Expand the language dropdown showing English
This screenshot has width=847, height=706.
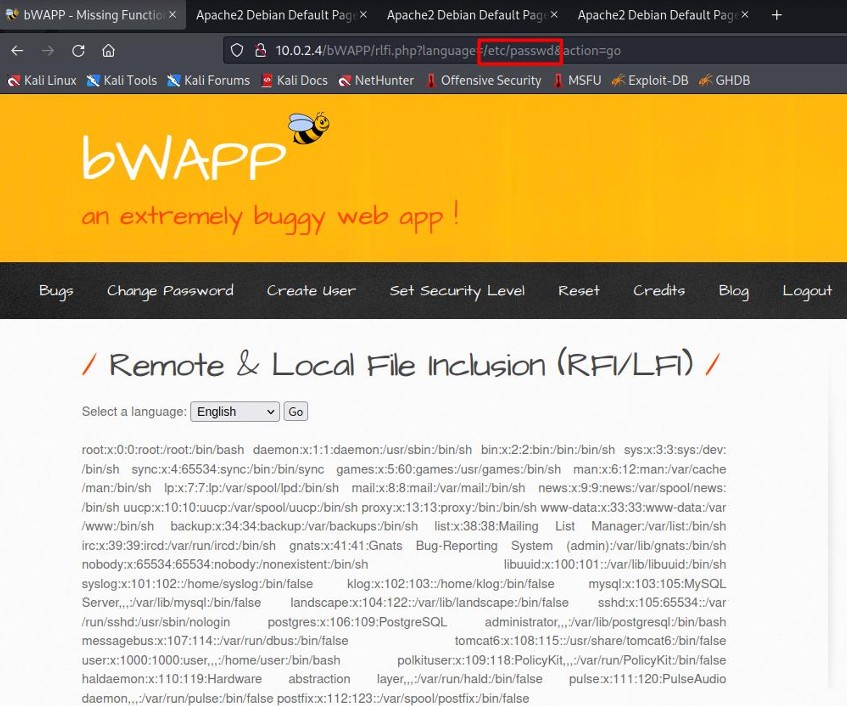(235, 412)
